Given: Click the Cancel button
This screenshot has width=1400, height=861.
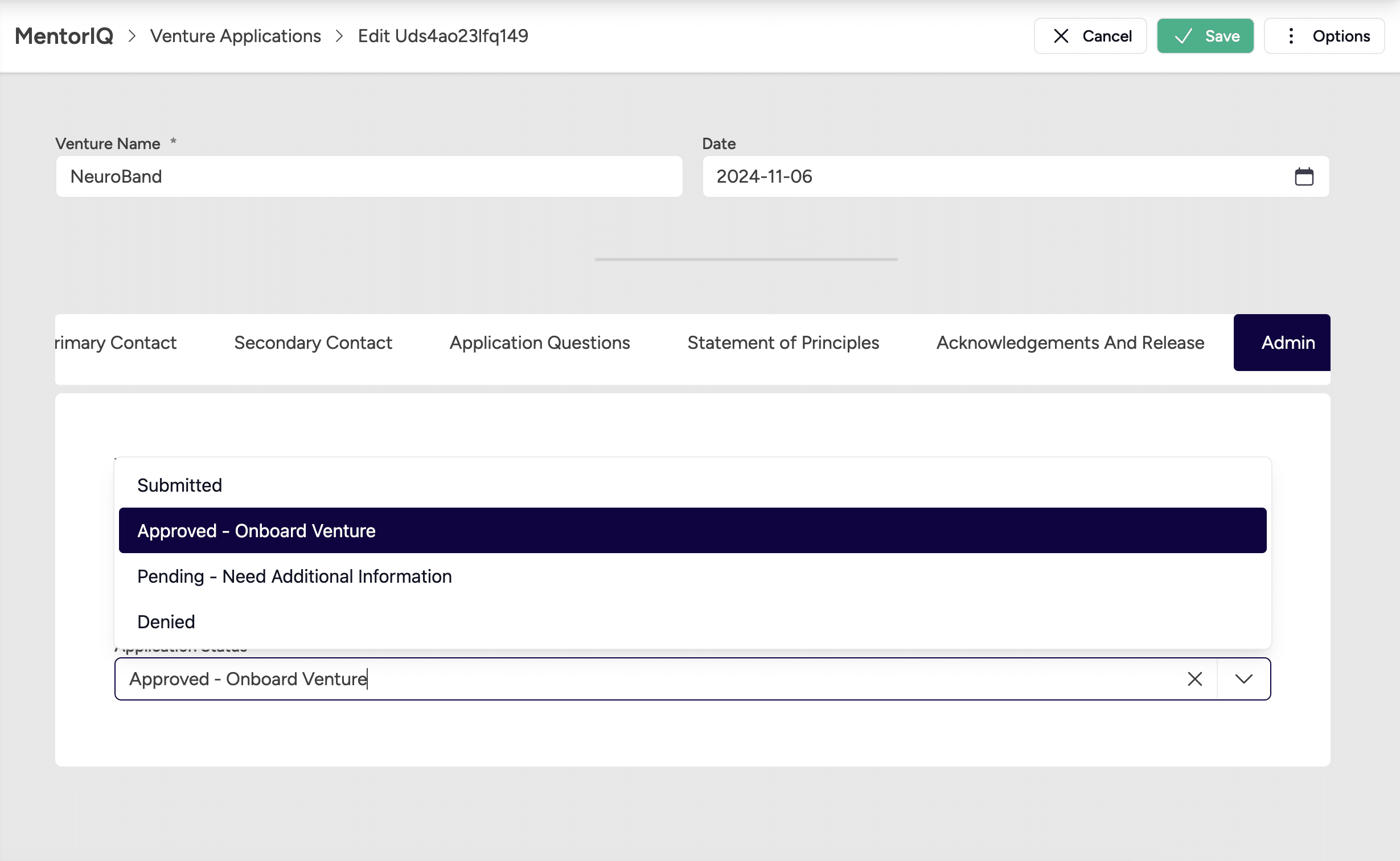Looking at the screenshot, I should tap(1090, 36).
